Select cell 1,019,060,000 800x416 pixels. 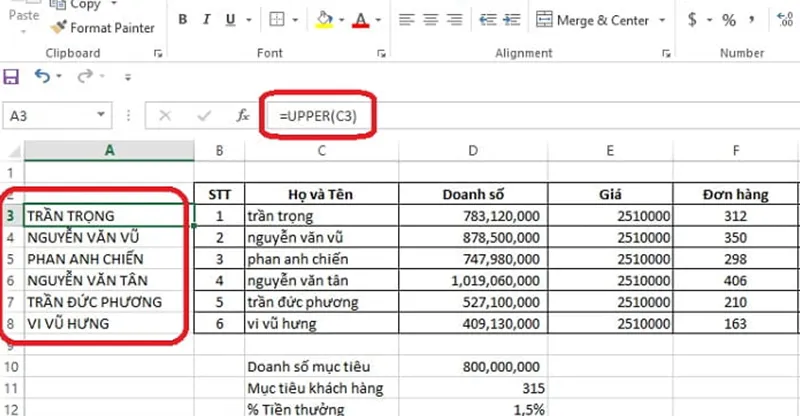[473, 280]
